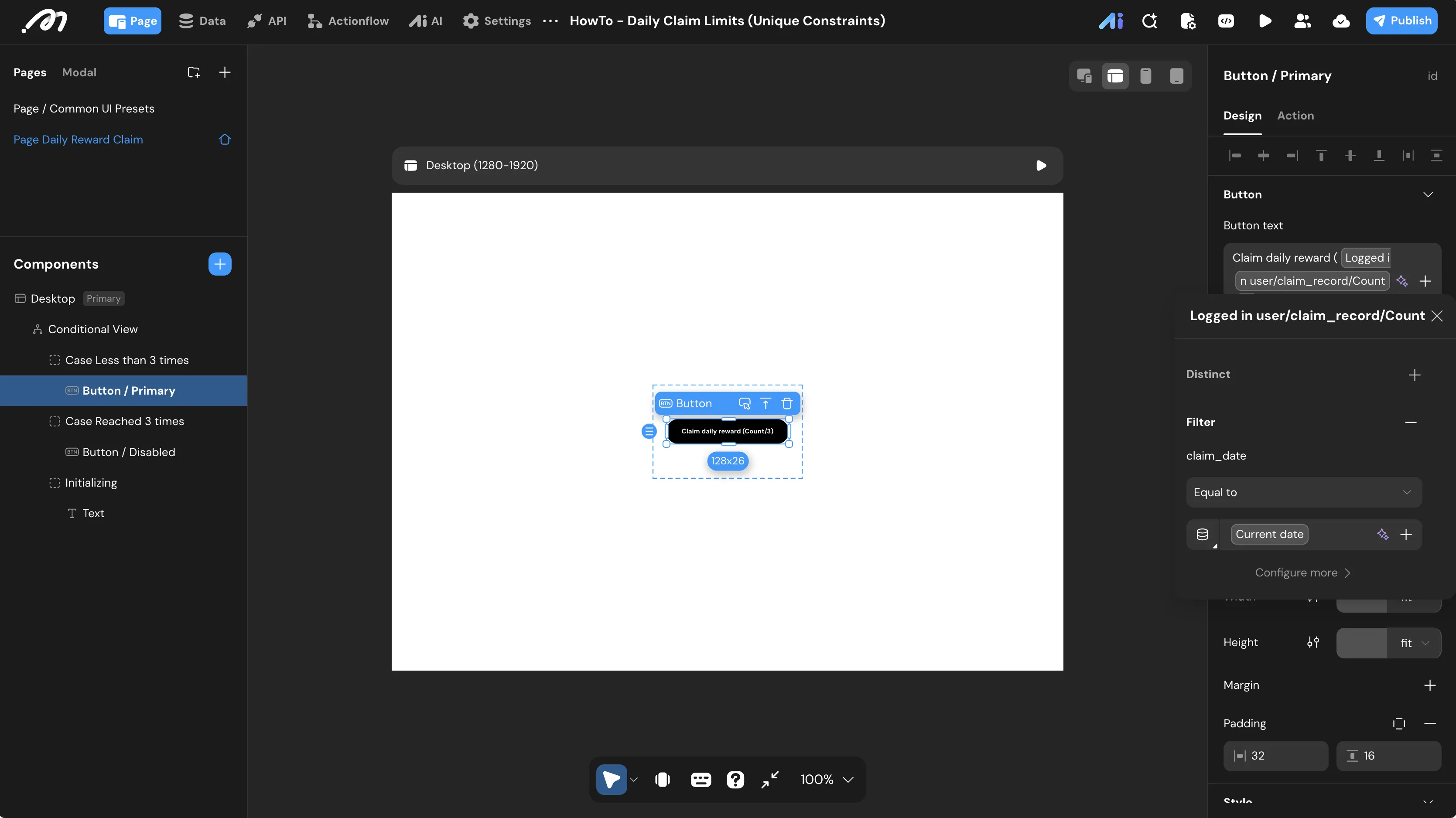The width and height of the screenshot is (1456, 818).
Task: Delete the button with trash icon
Action: click(787, 403)
